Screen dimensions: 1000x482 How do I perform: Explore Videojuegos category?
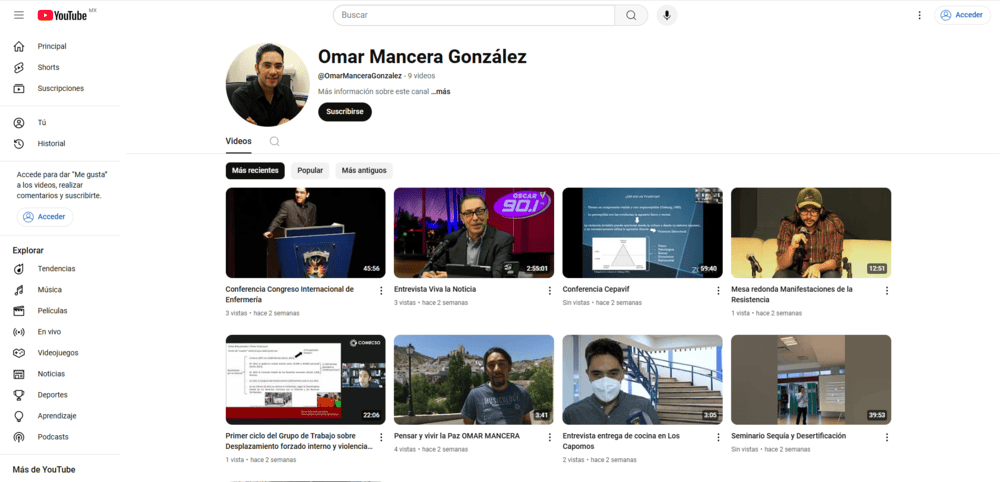[60, 353]
